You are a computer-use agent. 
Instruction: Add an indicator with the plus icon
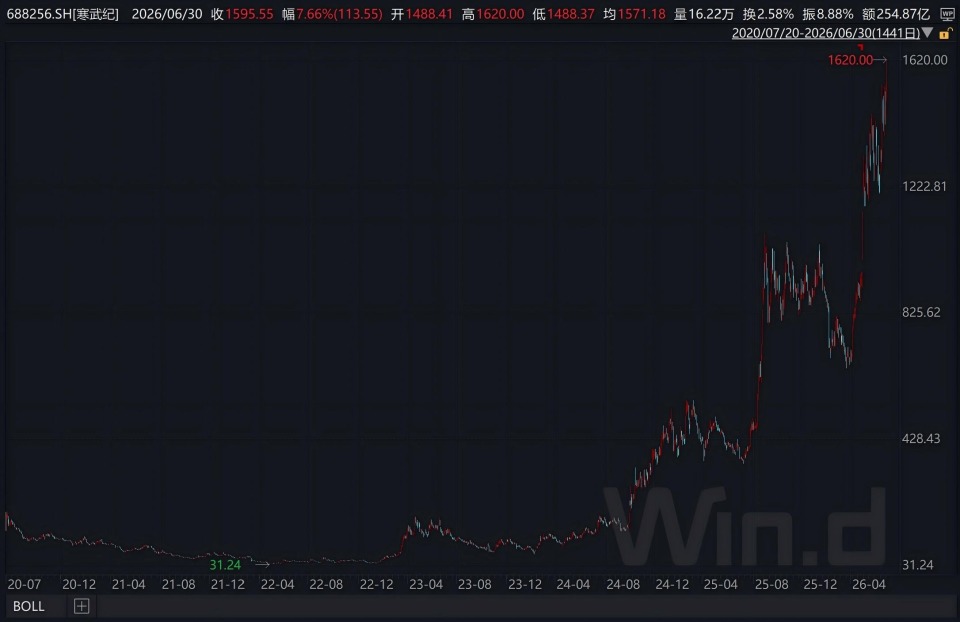click(x=81, y=606)
